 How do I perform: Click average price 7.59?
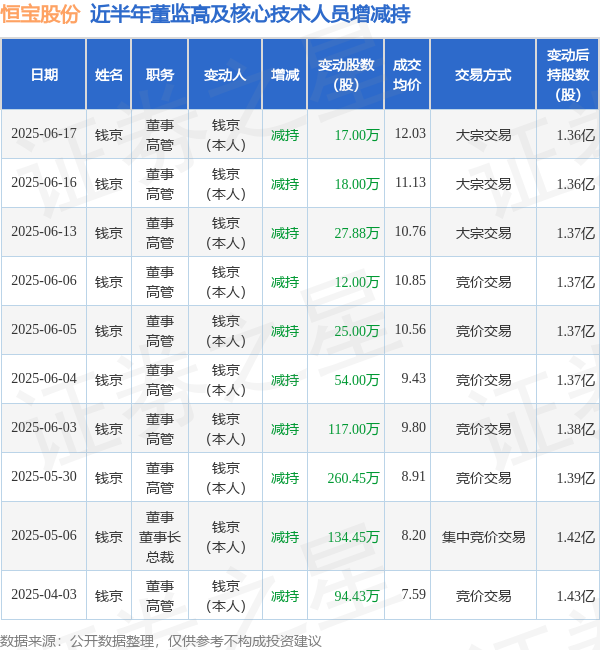click(413, 594)
